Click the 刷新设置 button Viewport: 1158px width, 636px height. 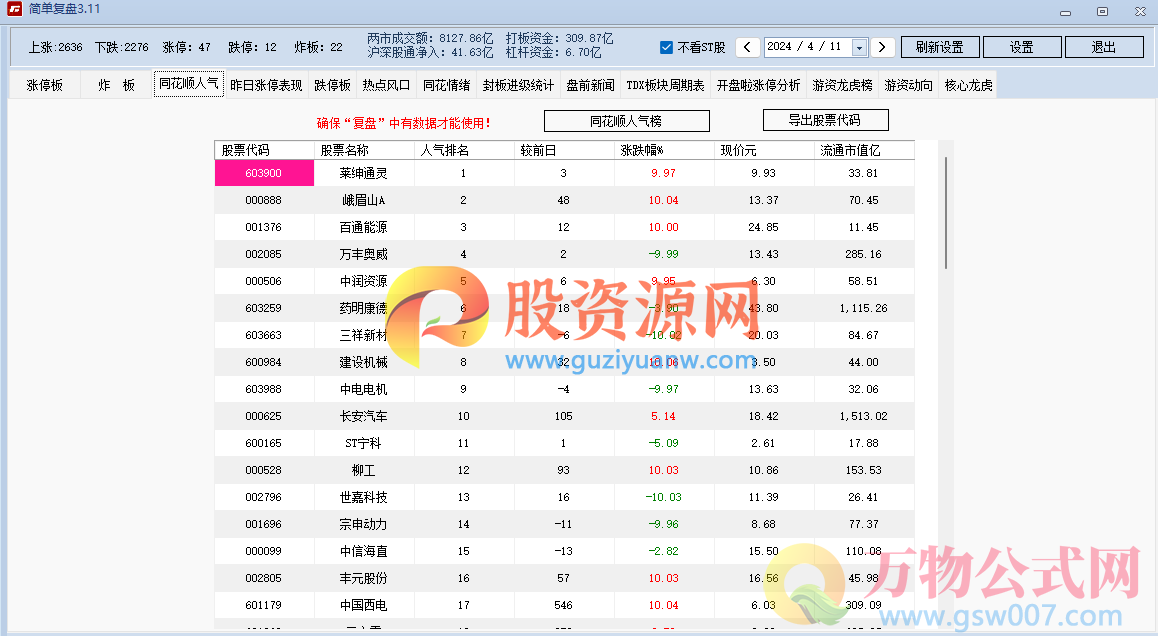click(939, 47)
